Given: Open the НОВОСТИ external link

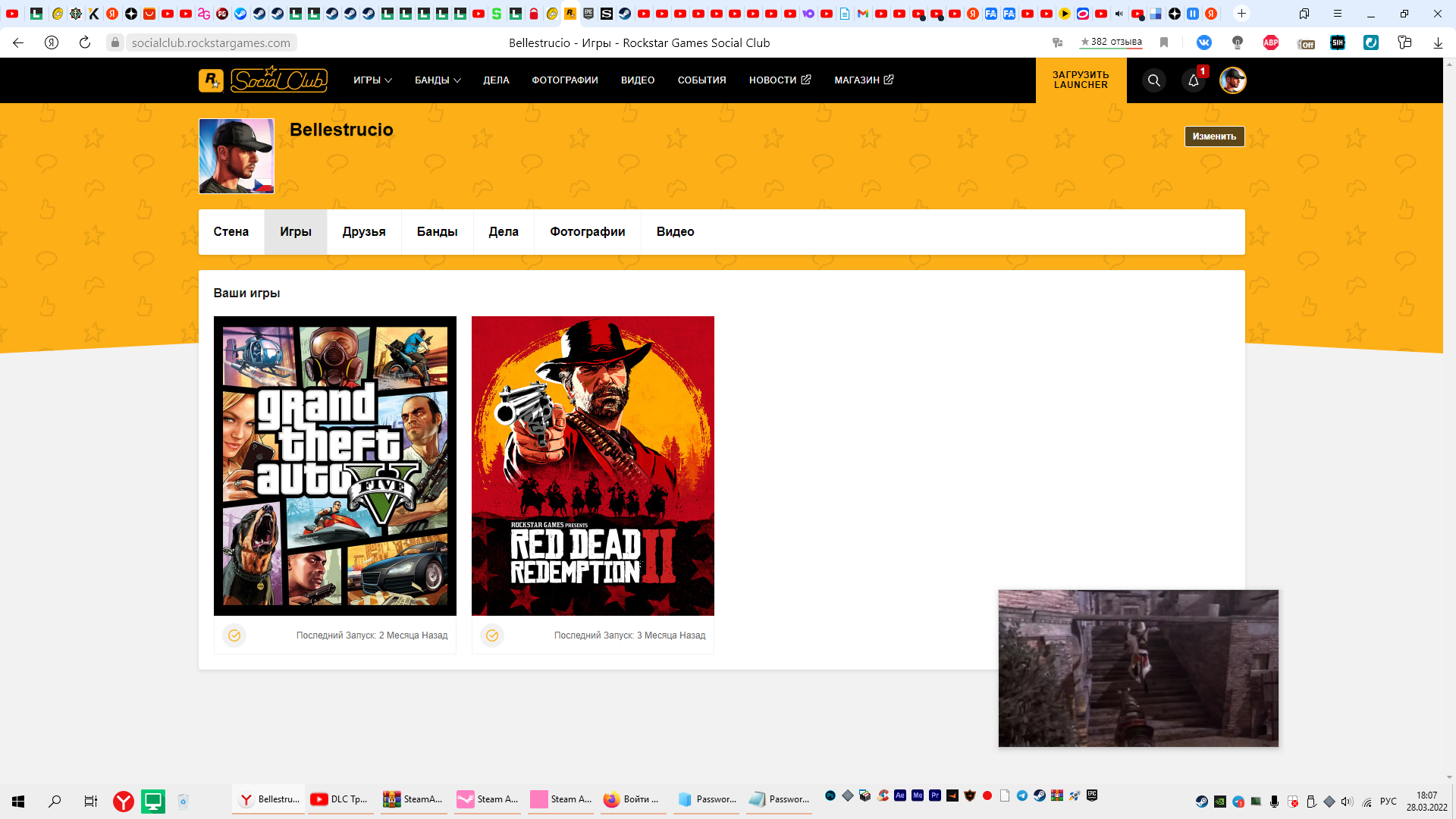Looking at the screenshot, I should coord(780,80).
